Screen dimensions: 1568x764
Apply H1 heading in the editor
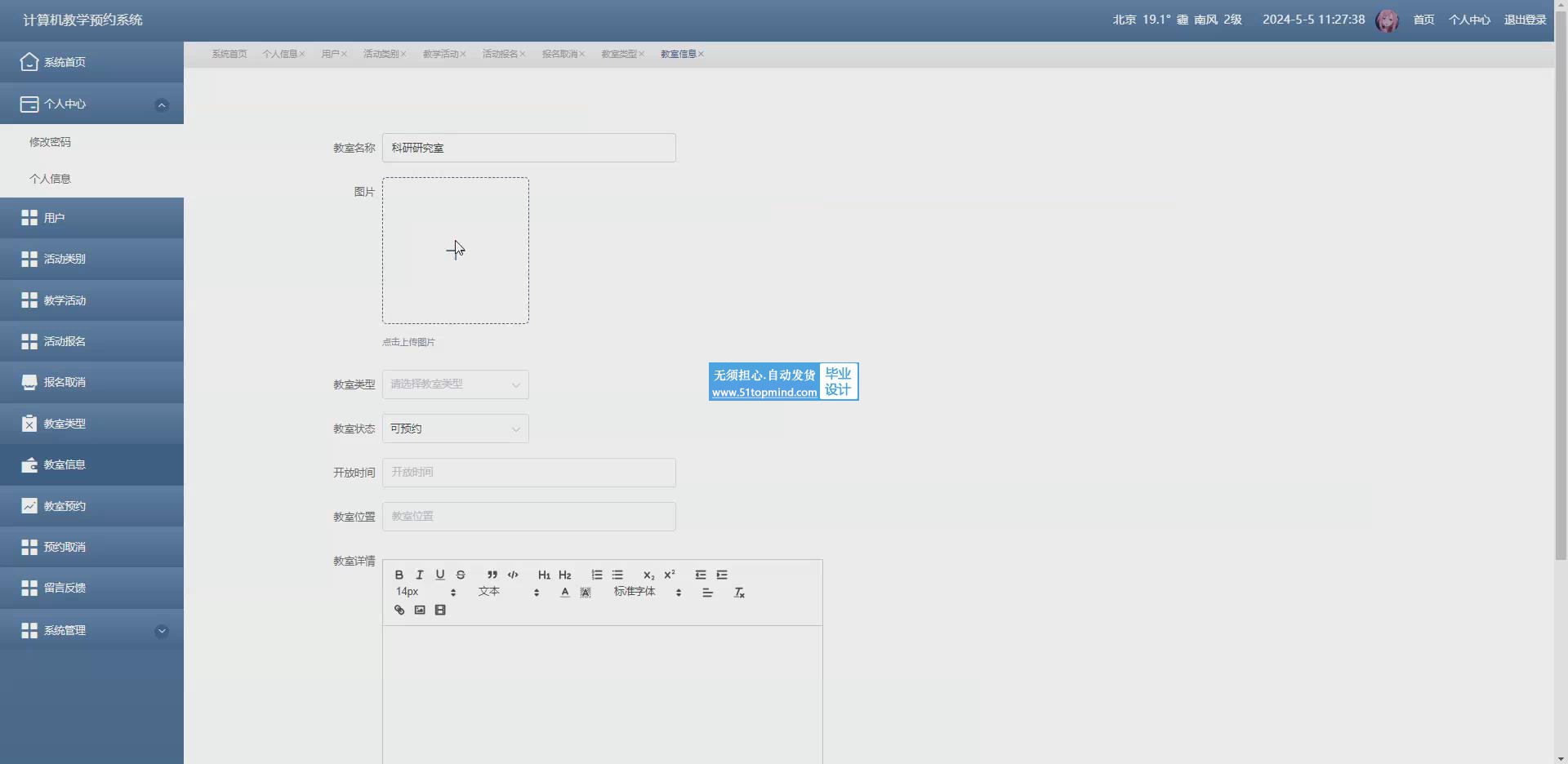pyautogui.click(x=544, y=575)
